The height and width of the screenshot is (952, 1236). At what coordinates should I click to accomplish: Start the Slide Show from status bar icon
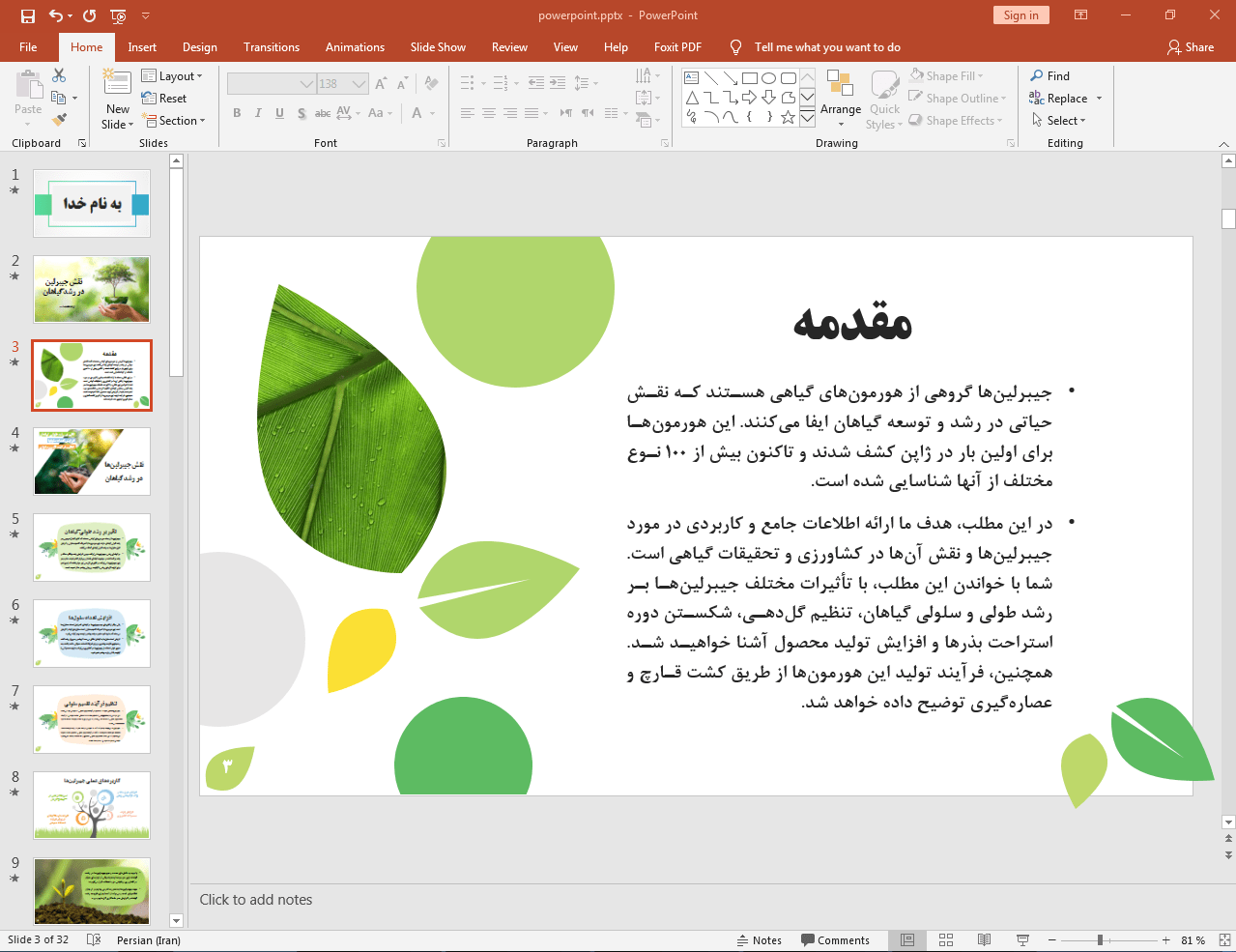1022,939
